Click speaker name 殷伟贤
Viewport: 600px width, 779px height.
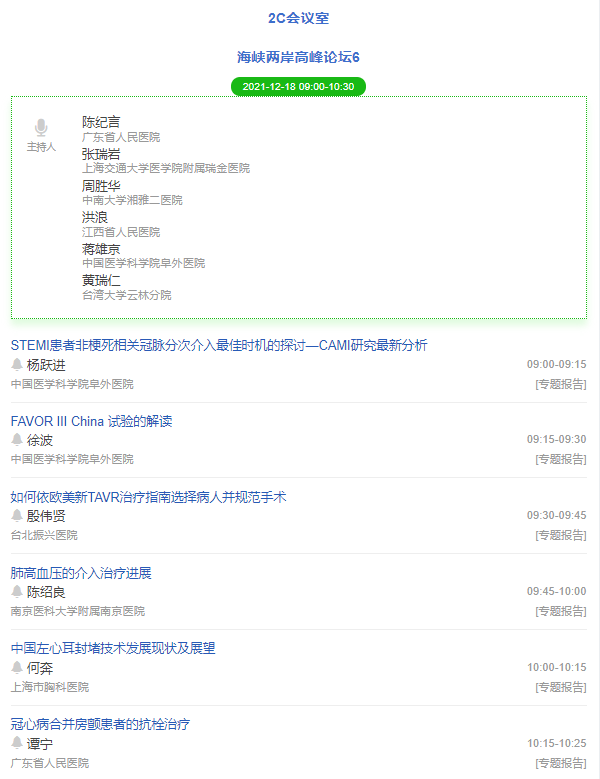46,516
